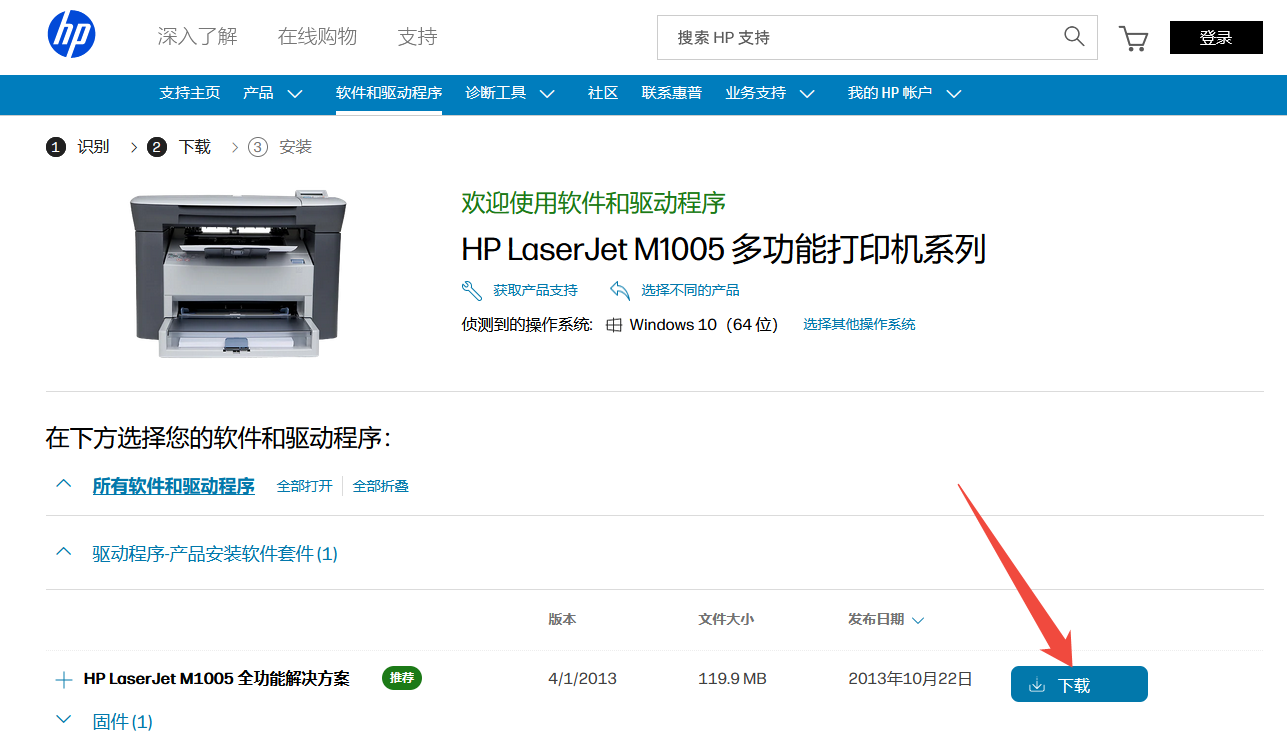Click the 文件大小 column header

(x=726, y=619)
